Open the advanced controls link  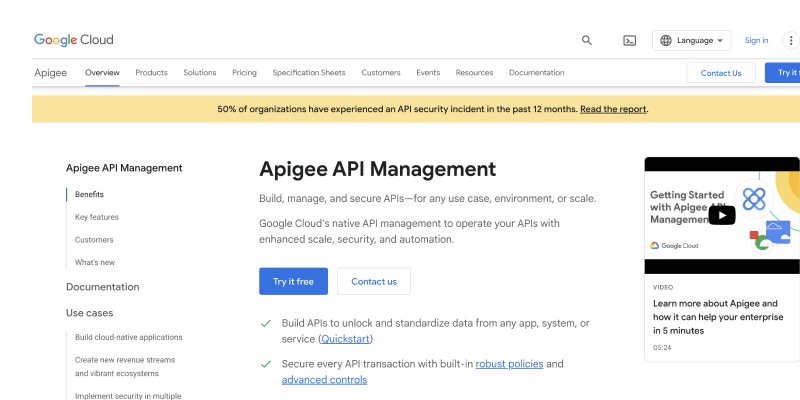pos(324,380)
